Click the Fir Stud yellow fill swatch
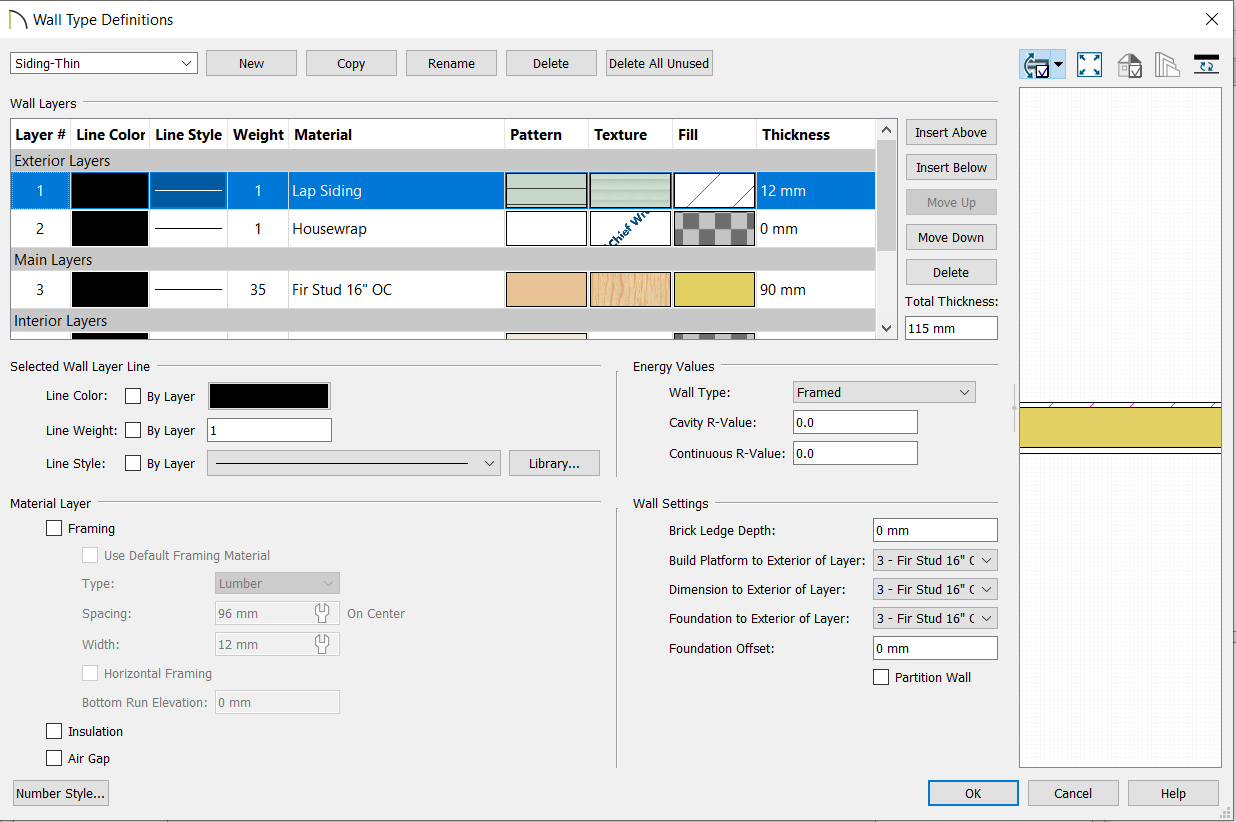1236x822 pixels. pos(714,290)
